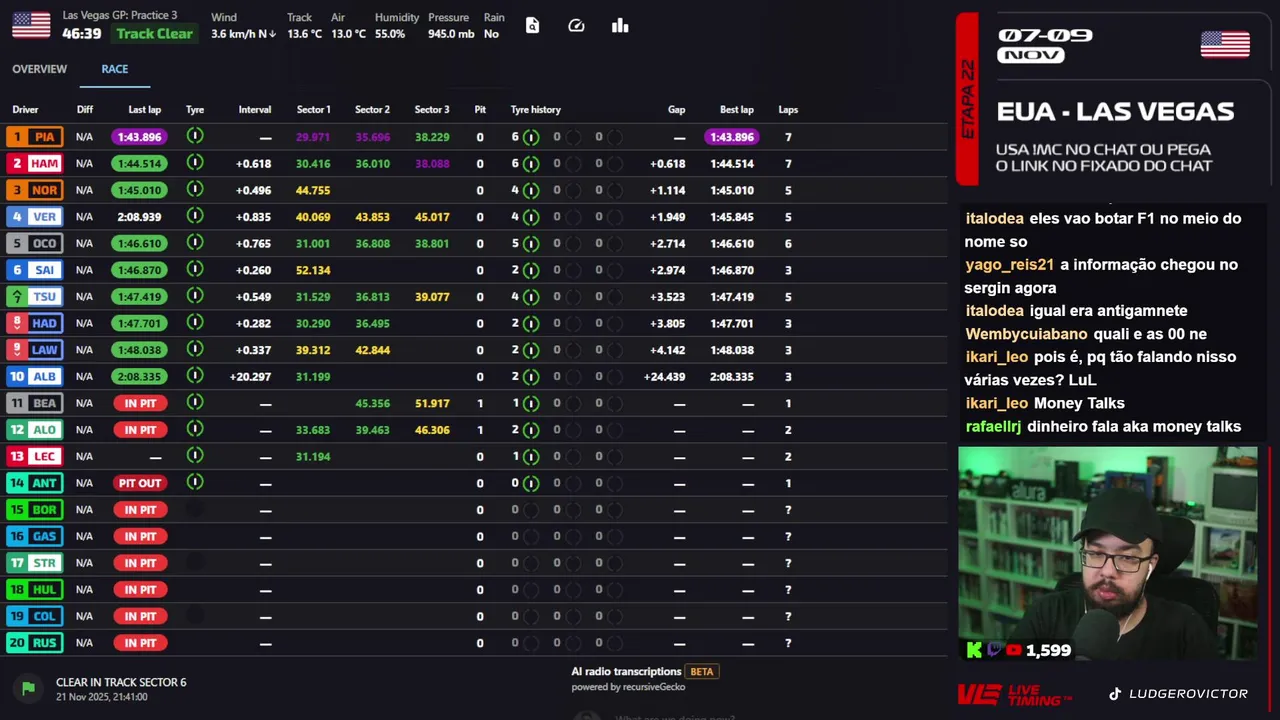Click the YouTube logo beside viewer count

click(1014, 650)
